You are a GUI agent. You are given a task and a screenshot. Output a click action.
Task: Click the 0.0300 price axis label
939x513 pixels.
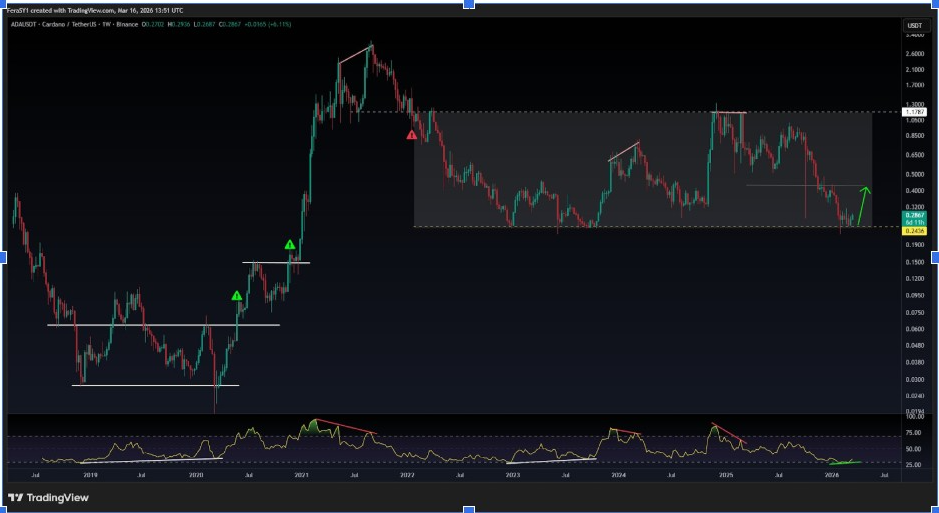tap(916, 380)
